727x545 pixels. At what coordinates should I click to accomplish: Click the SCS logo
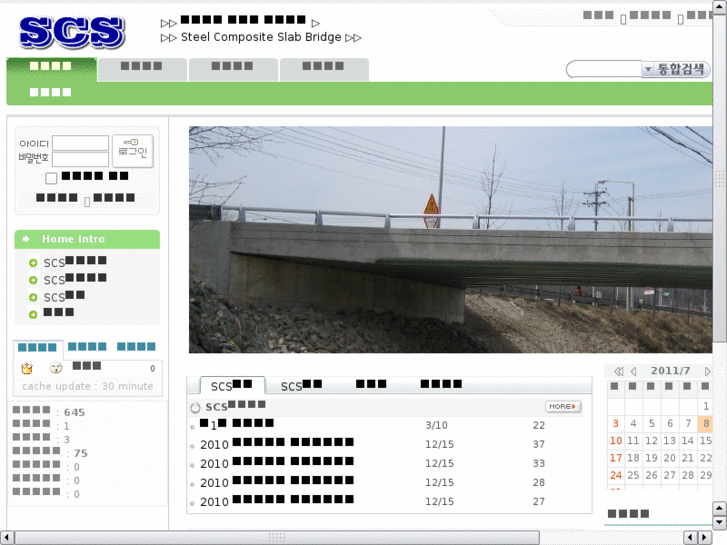pos(71,32)
